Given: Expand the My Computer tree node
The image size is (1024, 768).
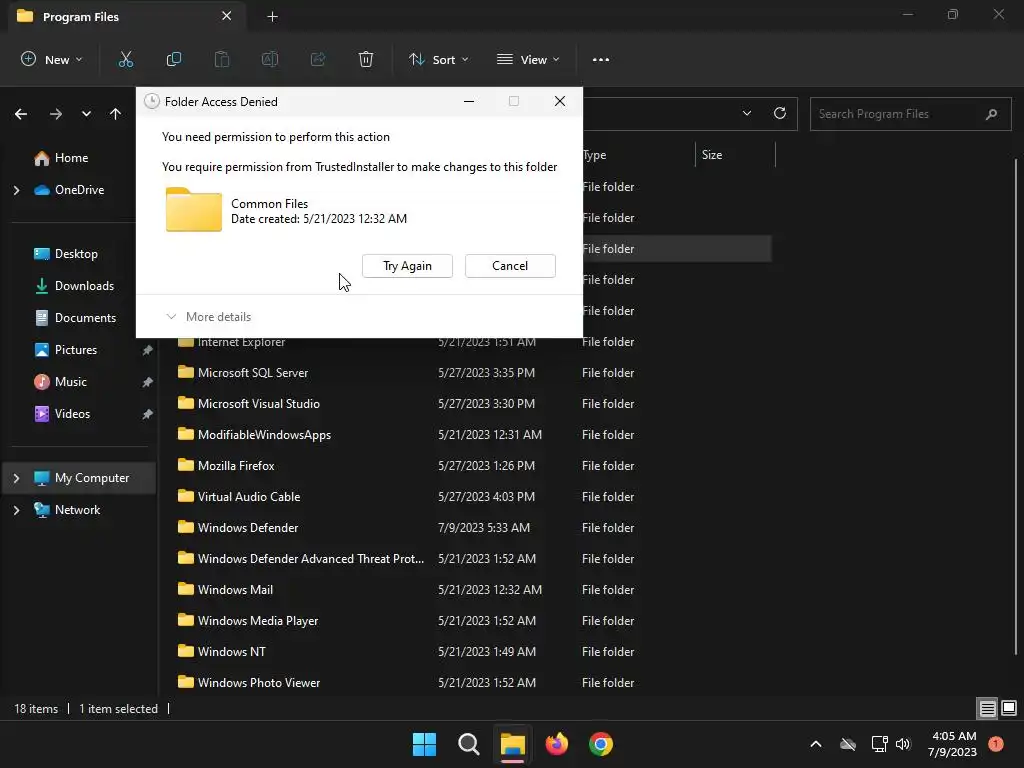Looking at the screenshot, I should [x=16, y=478].
